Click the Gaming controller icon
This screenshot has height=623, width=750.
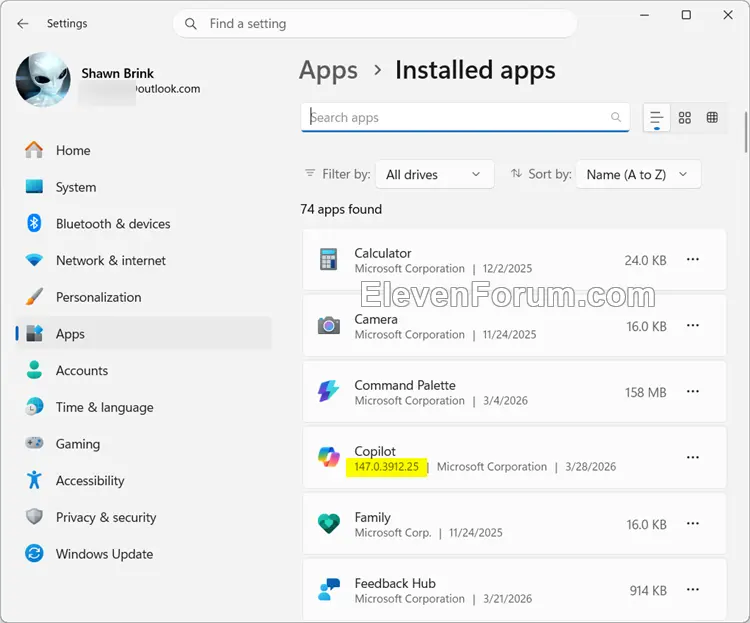[x=34, y=443]
